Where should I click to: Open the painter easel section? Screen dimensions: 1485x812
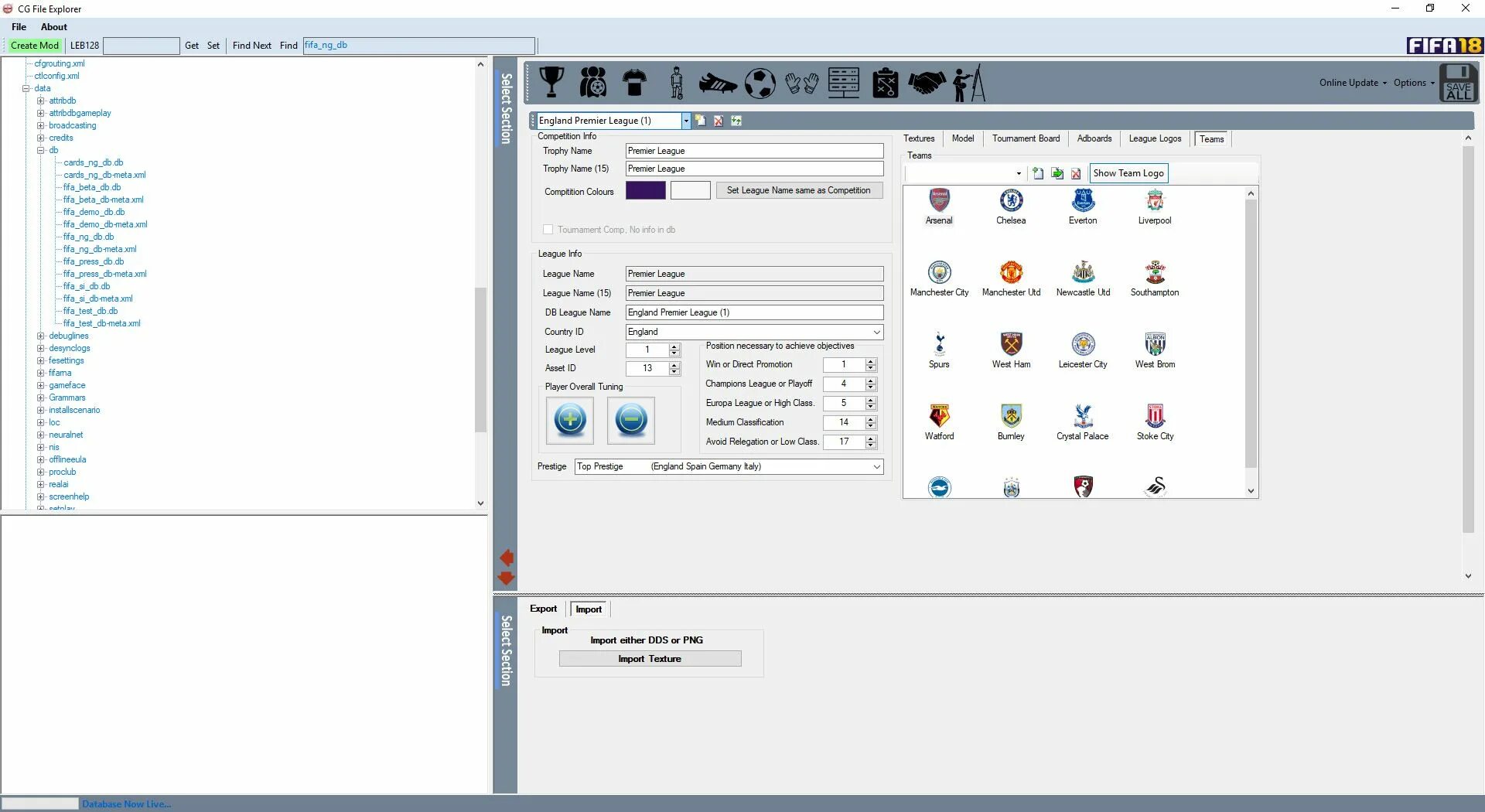tap(968, 83)
